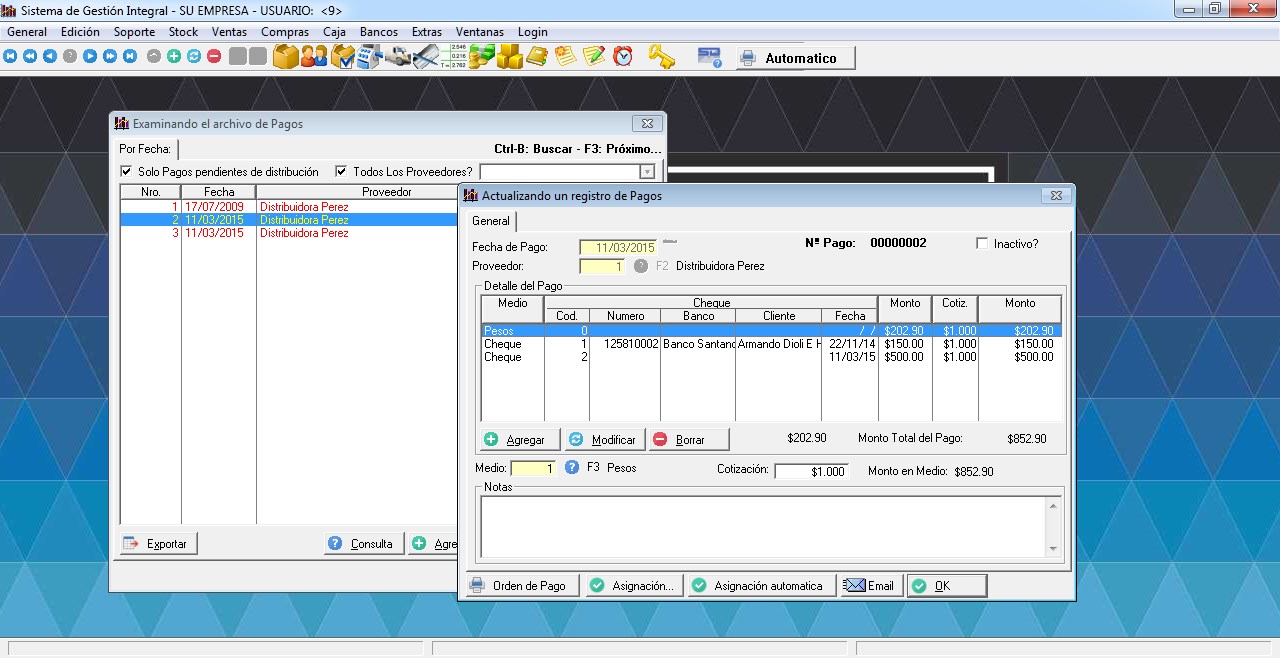1280x658 pixels.
Task: Click the Asignación automatica button
Action: tap(760, 586)
